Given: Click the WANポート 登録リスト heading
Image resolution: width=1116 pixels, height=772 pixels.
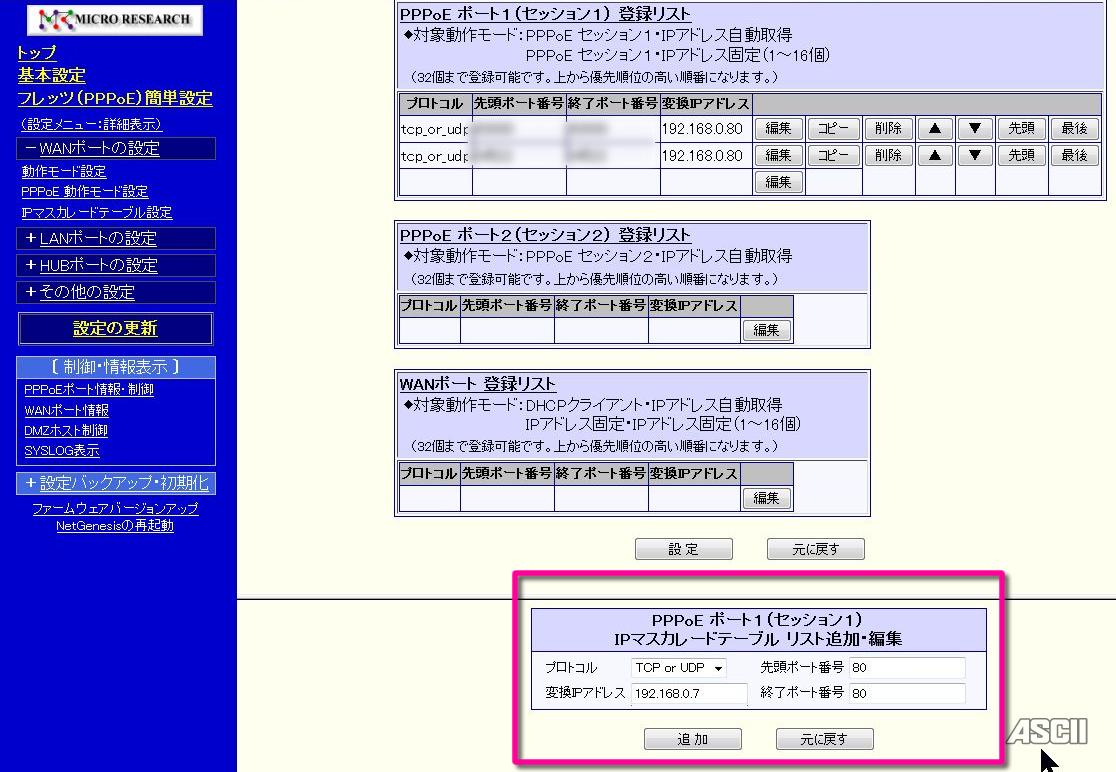Looking at the screenshot, I should 477,384.
